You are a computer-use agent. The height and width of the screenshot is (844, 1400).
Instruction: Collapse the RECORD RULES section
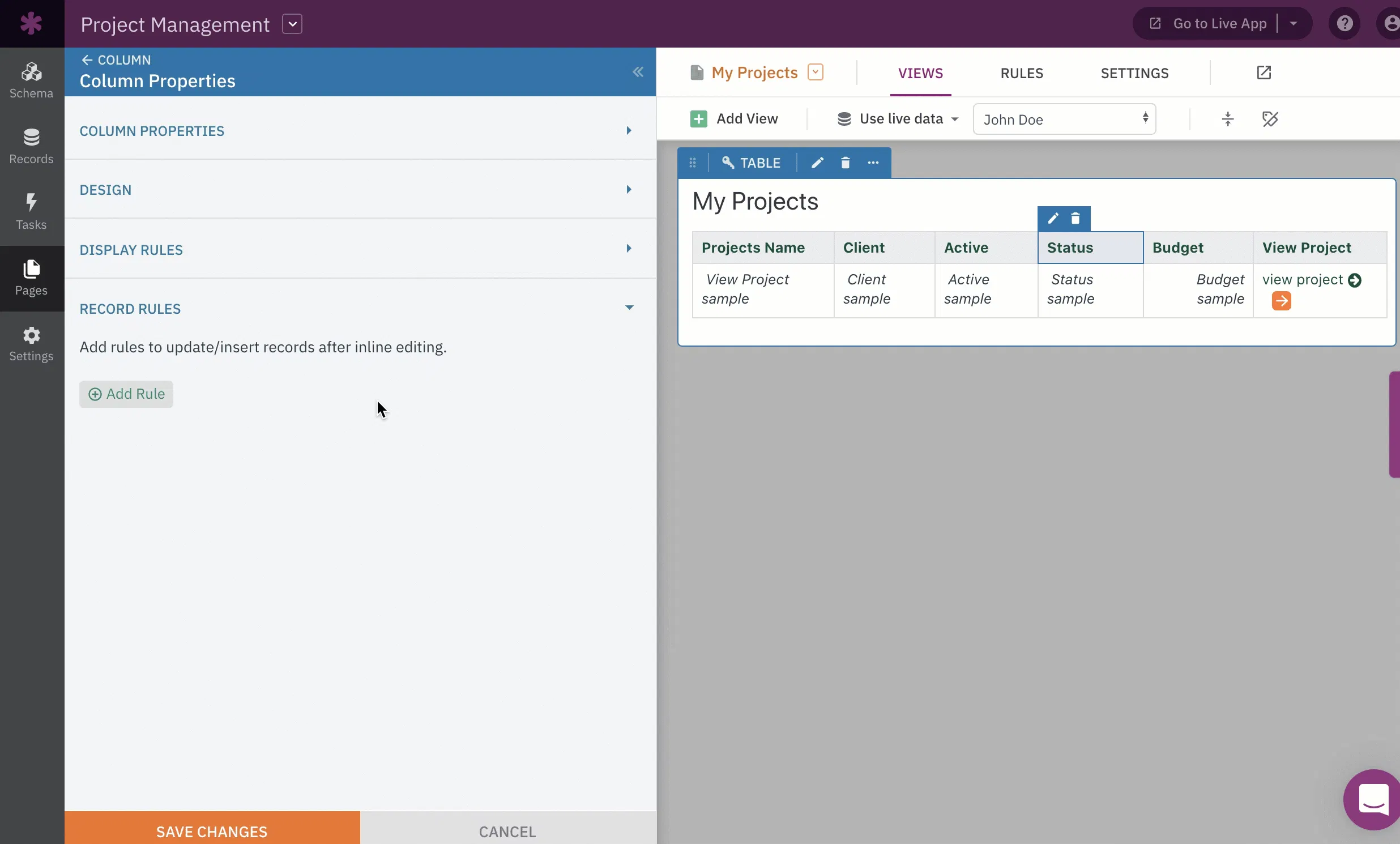point(360,309)
